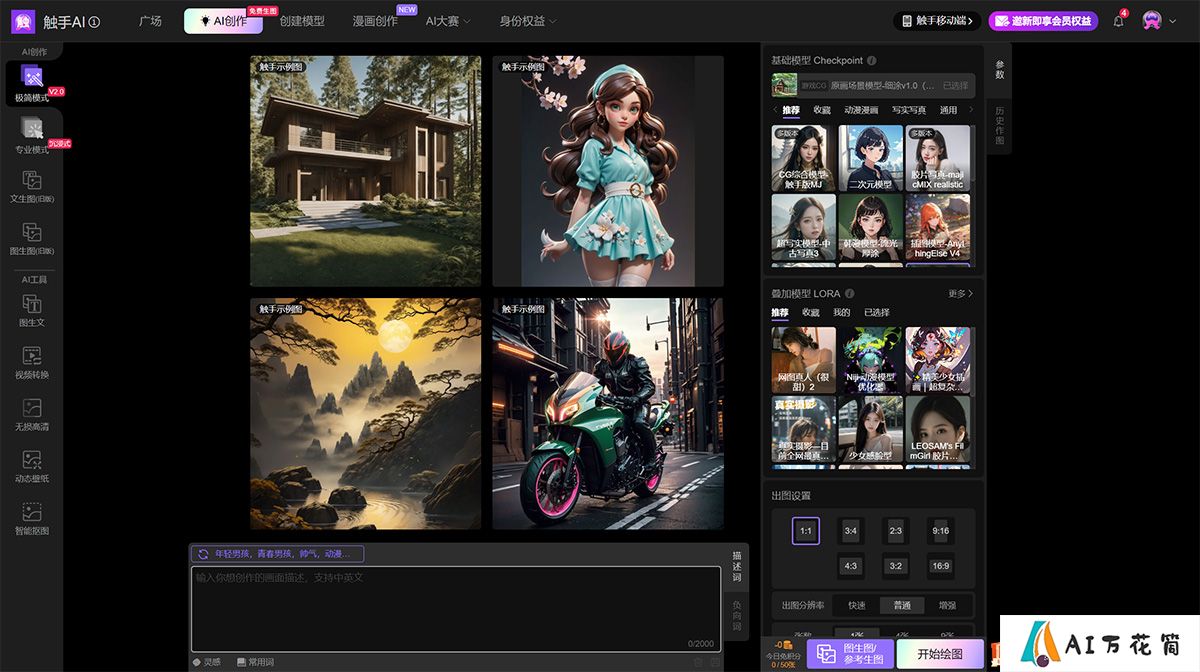Open the notification bell
The height and width of the screenshot is (672, 1200).
pos(1119,21)
